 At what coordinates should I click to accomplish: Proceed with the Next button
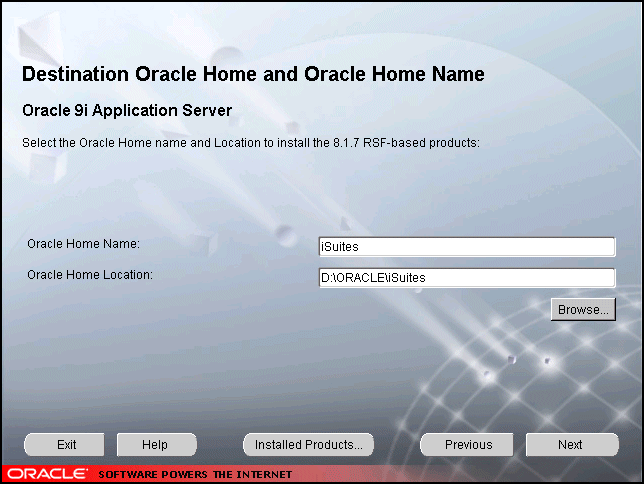click(x=572, y=445)
